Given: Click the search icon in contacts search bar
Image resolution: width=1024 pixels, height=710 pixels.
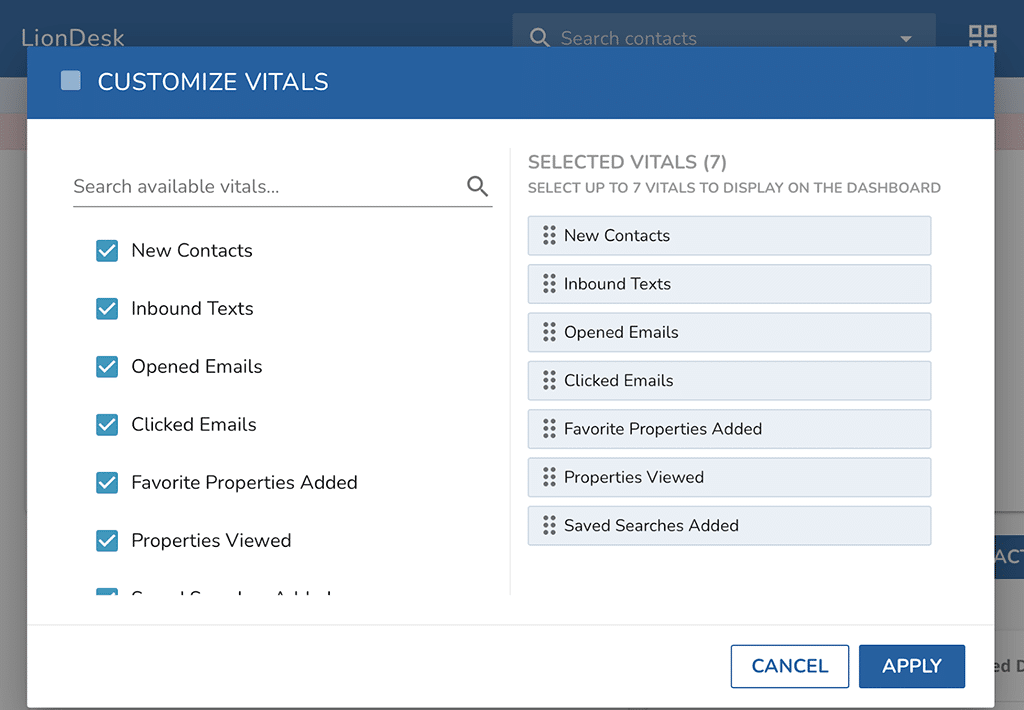Looking at the screenshot, I should click(539, 38).
